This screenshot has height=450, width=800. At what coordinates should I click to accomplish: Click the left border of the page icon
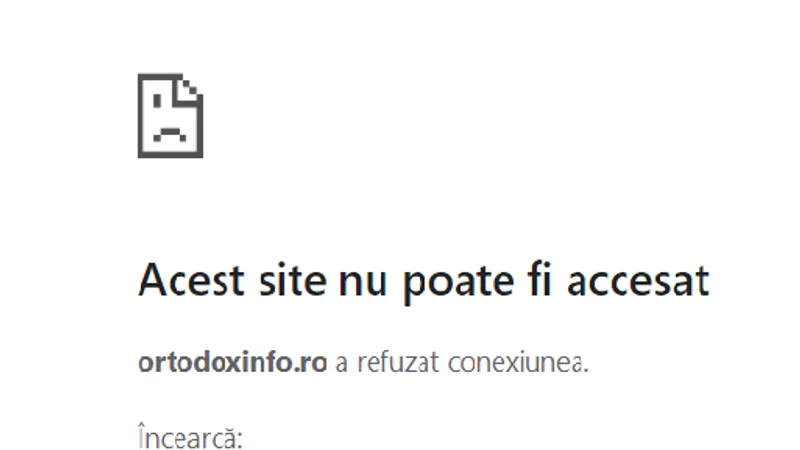tap(142, 116)
